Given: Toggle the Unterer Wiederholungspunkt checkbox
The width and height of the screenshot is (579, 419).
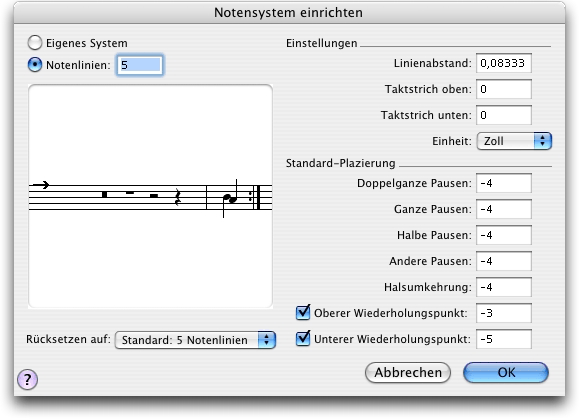Looking at the screenshot, I should tap(303, 338).
